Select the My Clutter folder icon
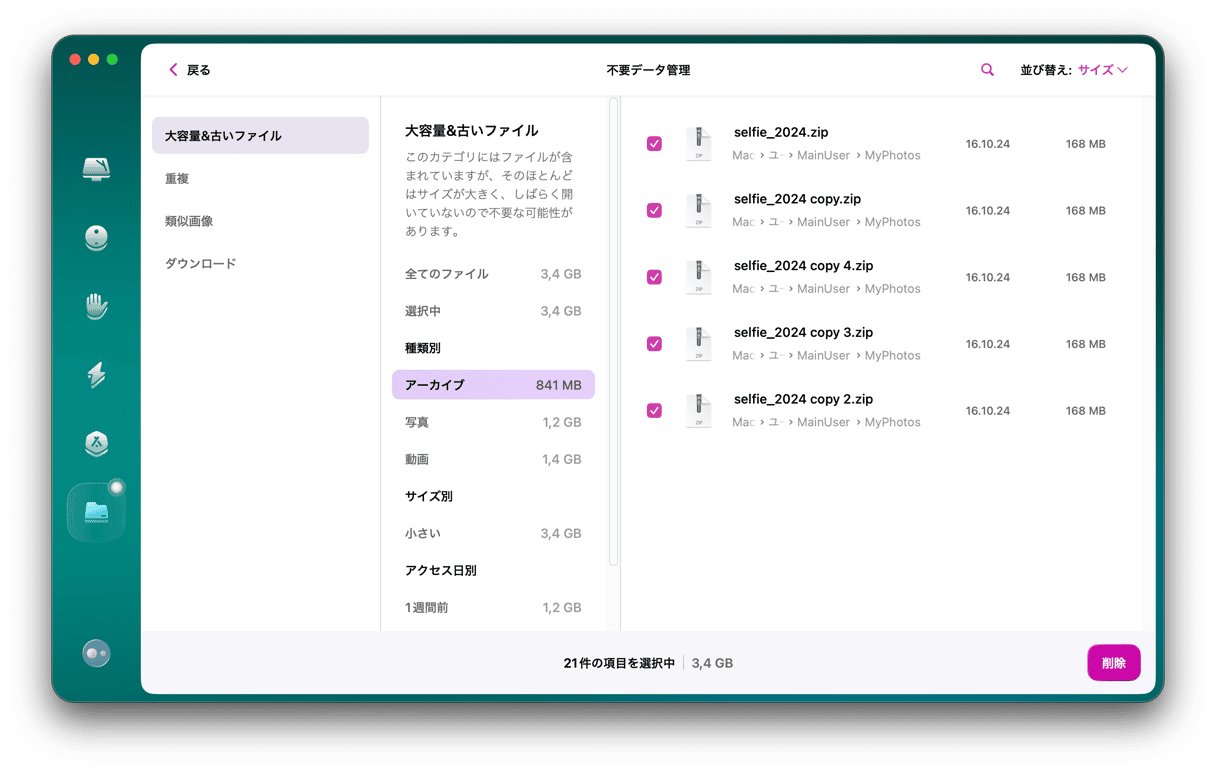 click(96, 512)
